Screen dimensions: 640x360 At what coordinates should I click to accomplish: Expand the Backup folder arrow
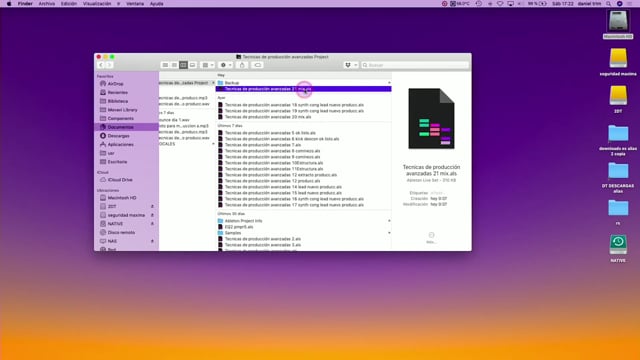(x=389, y=83)
